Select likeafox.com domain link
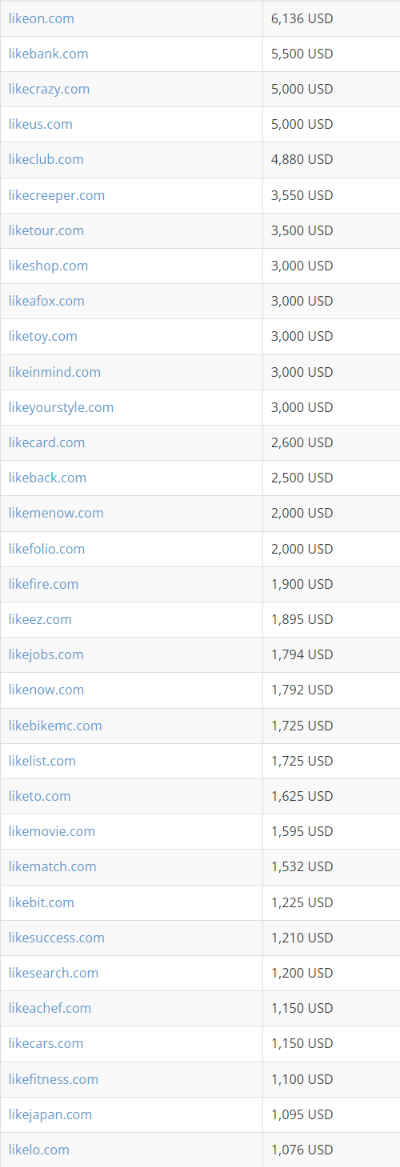 [46, 301]
